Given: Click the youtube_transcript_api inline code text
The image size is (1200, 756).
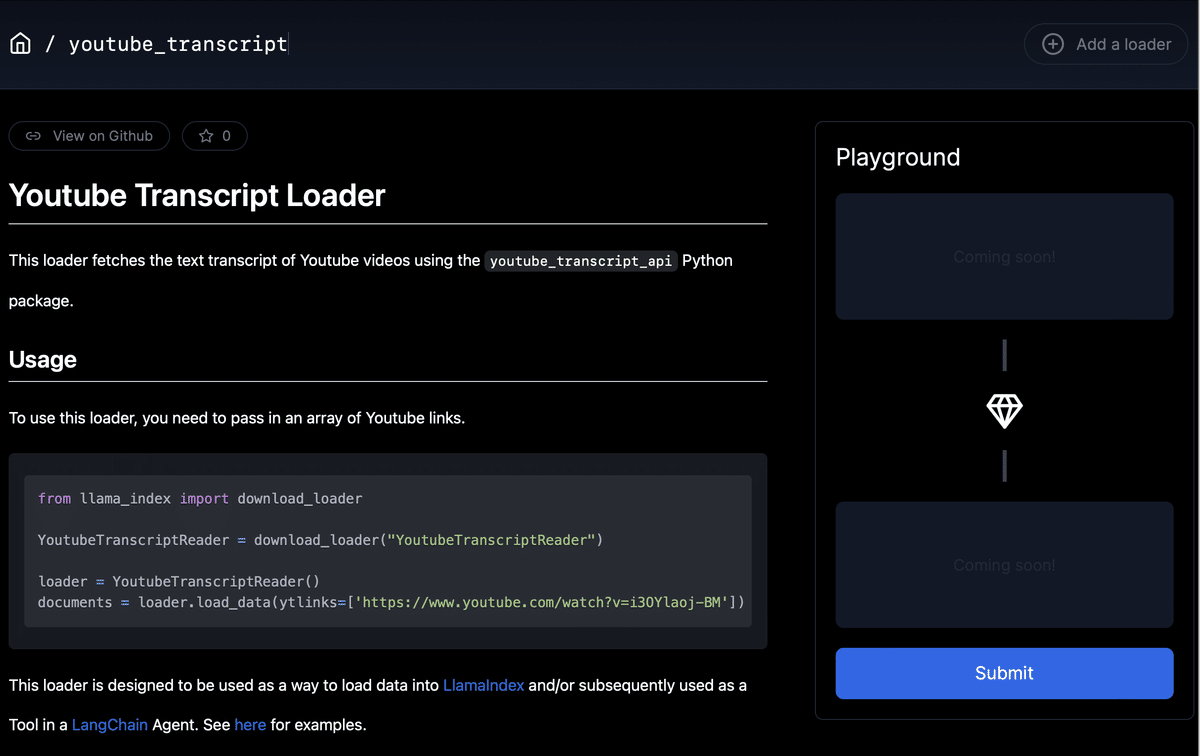Looking at the screenshot, I should click(581, 261).
